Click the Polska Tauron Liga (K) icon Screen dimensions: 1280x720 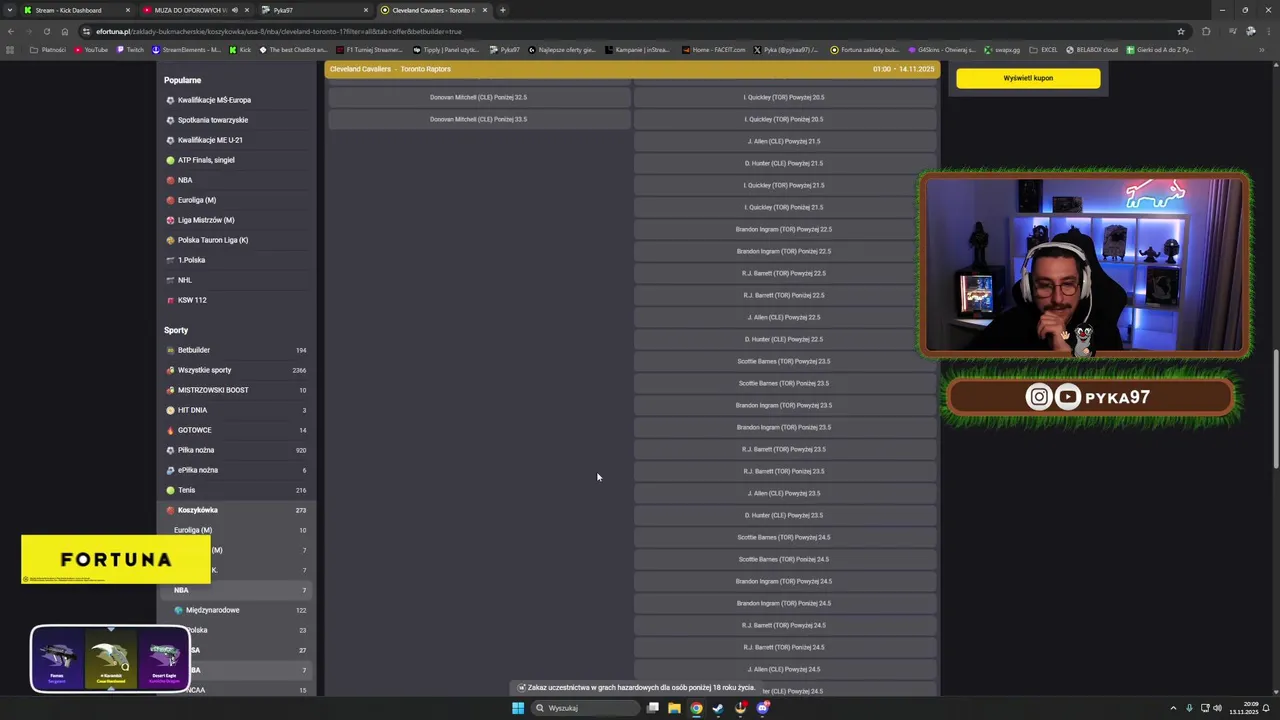(x=170, y=240)
